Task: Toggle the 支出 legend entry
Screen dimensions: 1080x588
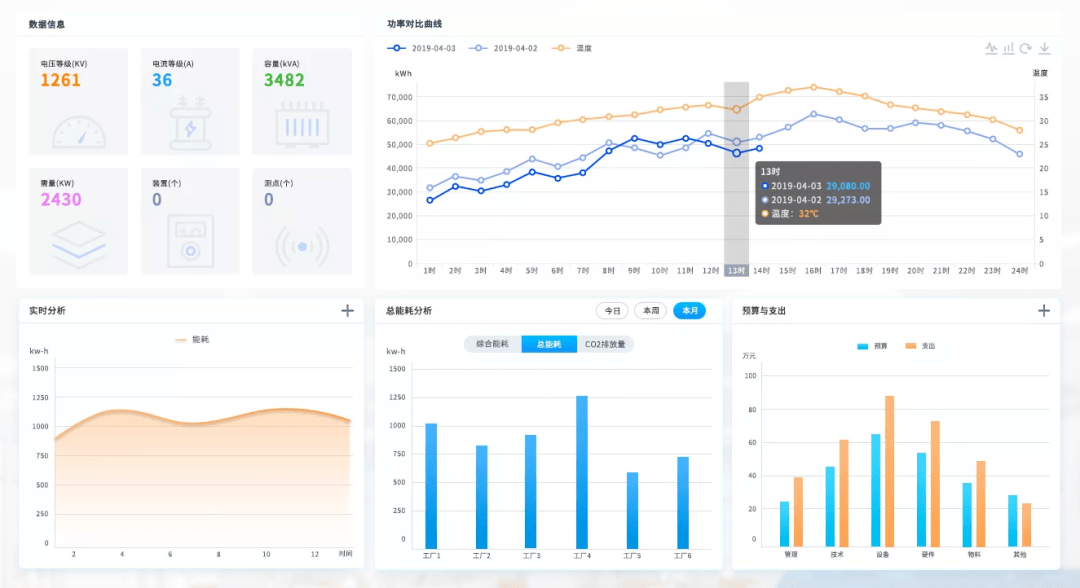Action: point(920,346)
